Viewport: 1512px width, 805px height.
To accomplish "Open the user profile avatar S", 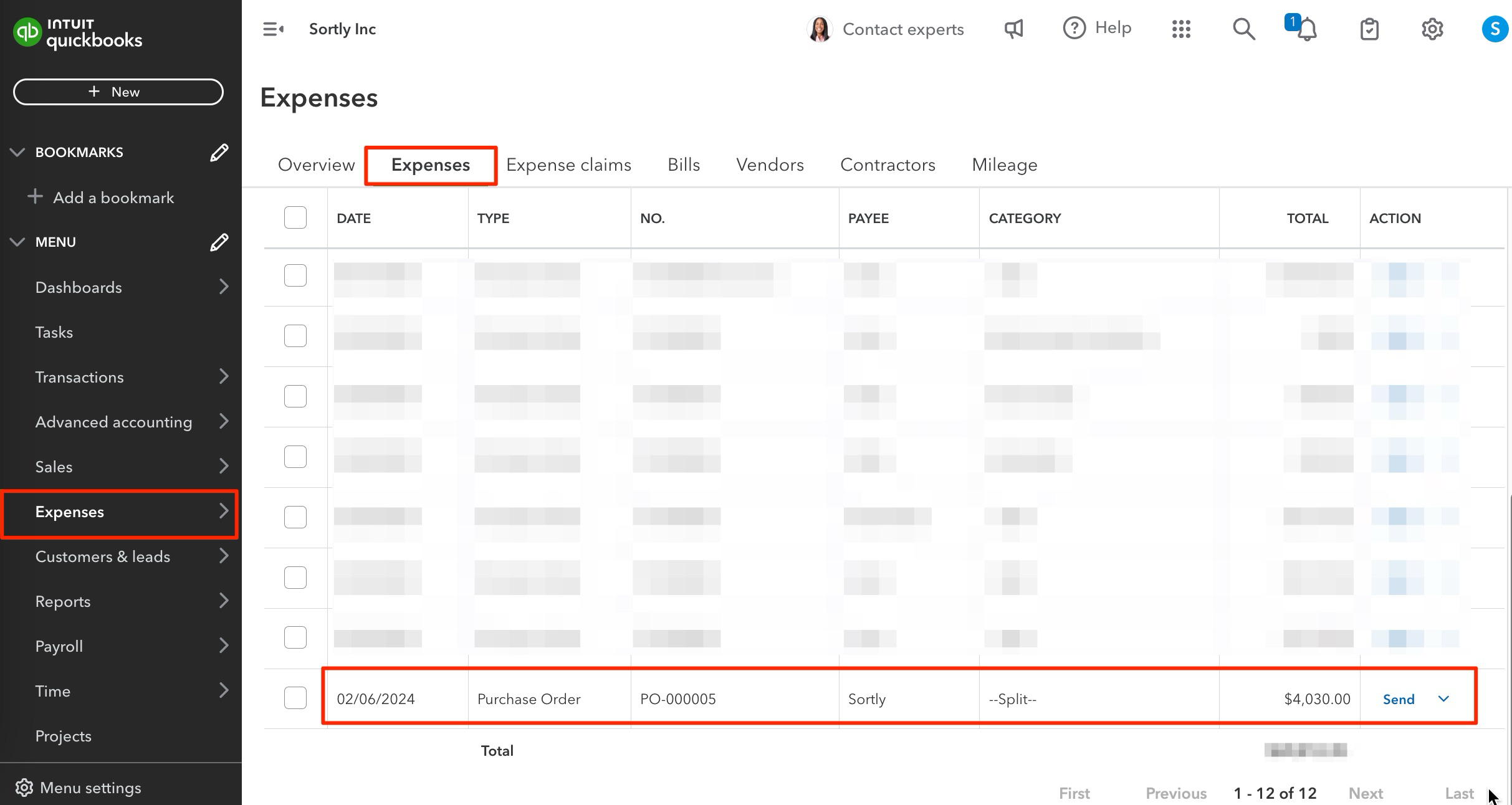I will tap(1495, 29).
